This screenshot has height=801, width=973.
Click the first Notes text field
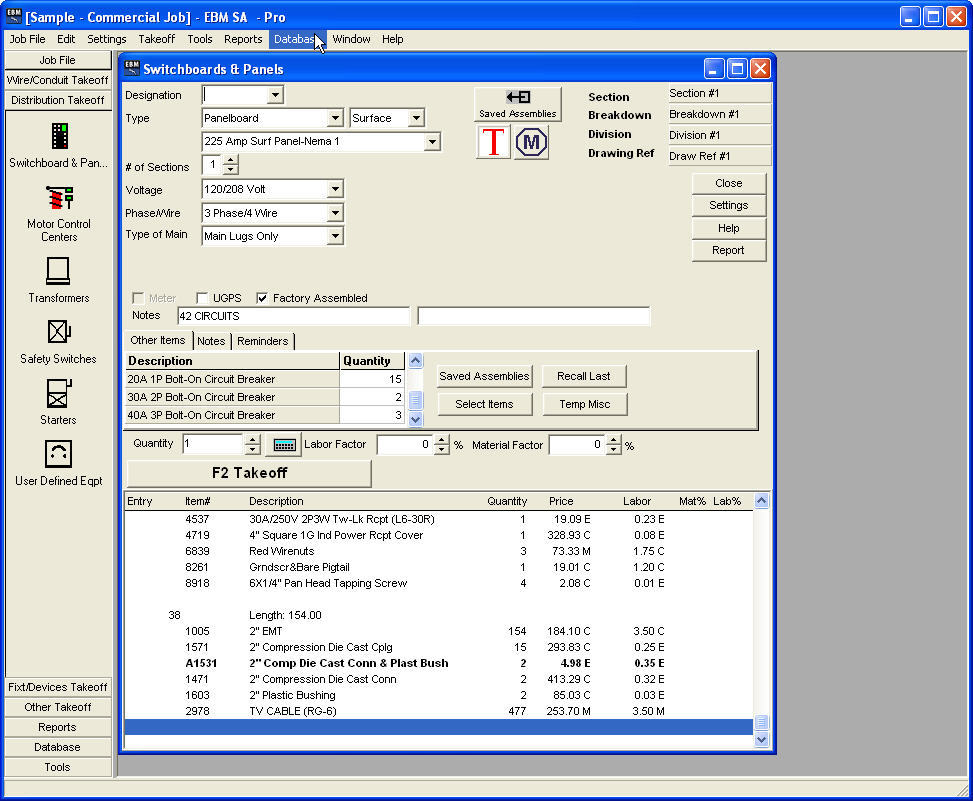(x=294, y=316)
